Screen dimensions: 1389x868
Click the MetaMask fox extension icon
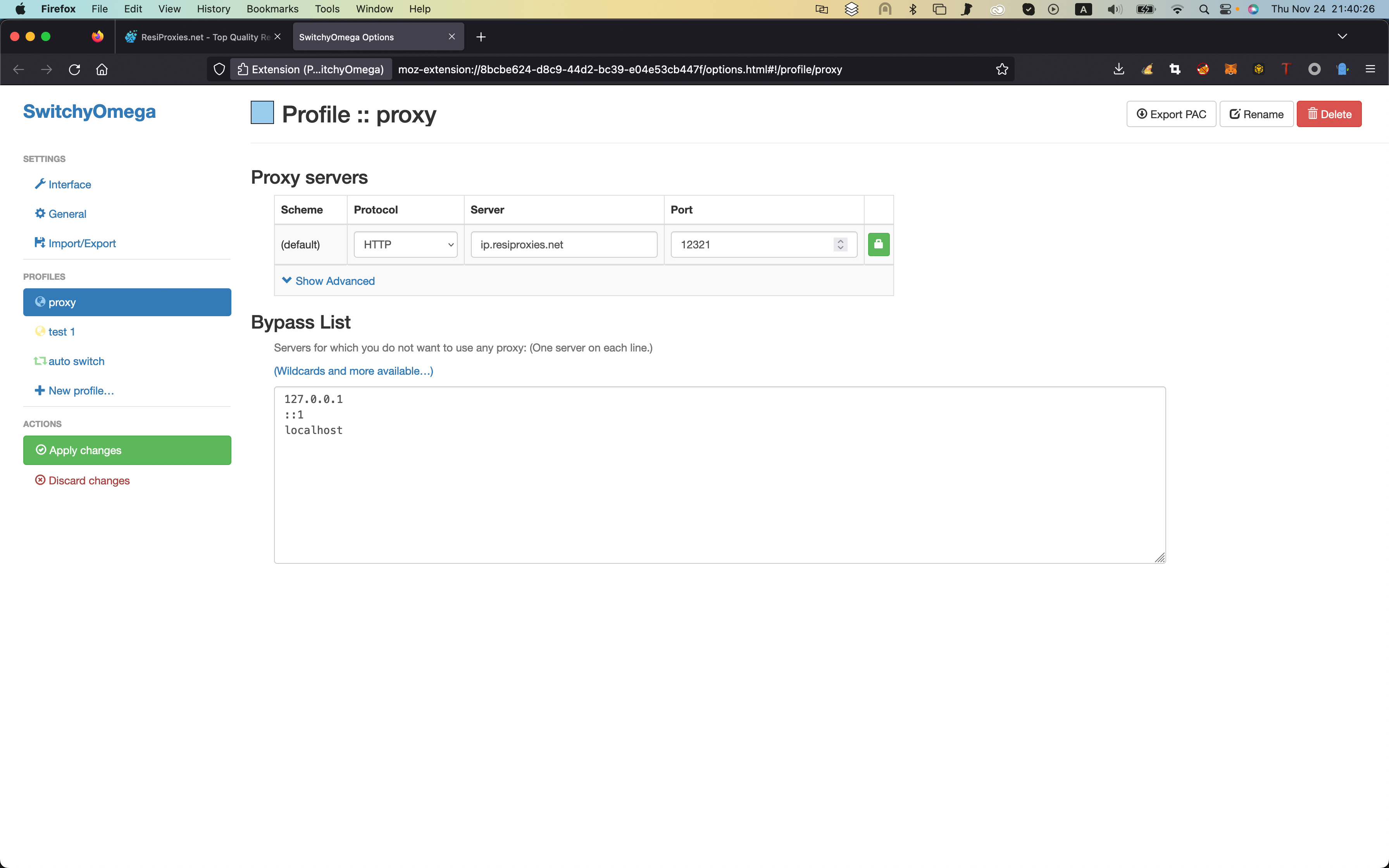pyautogui.click(x=1230, y=69)
